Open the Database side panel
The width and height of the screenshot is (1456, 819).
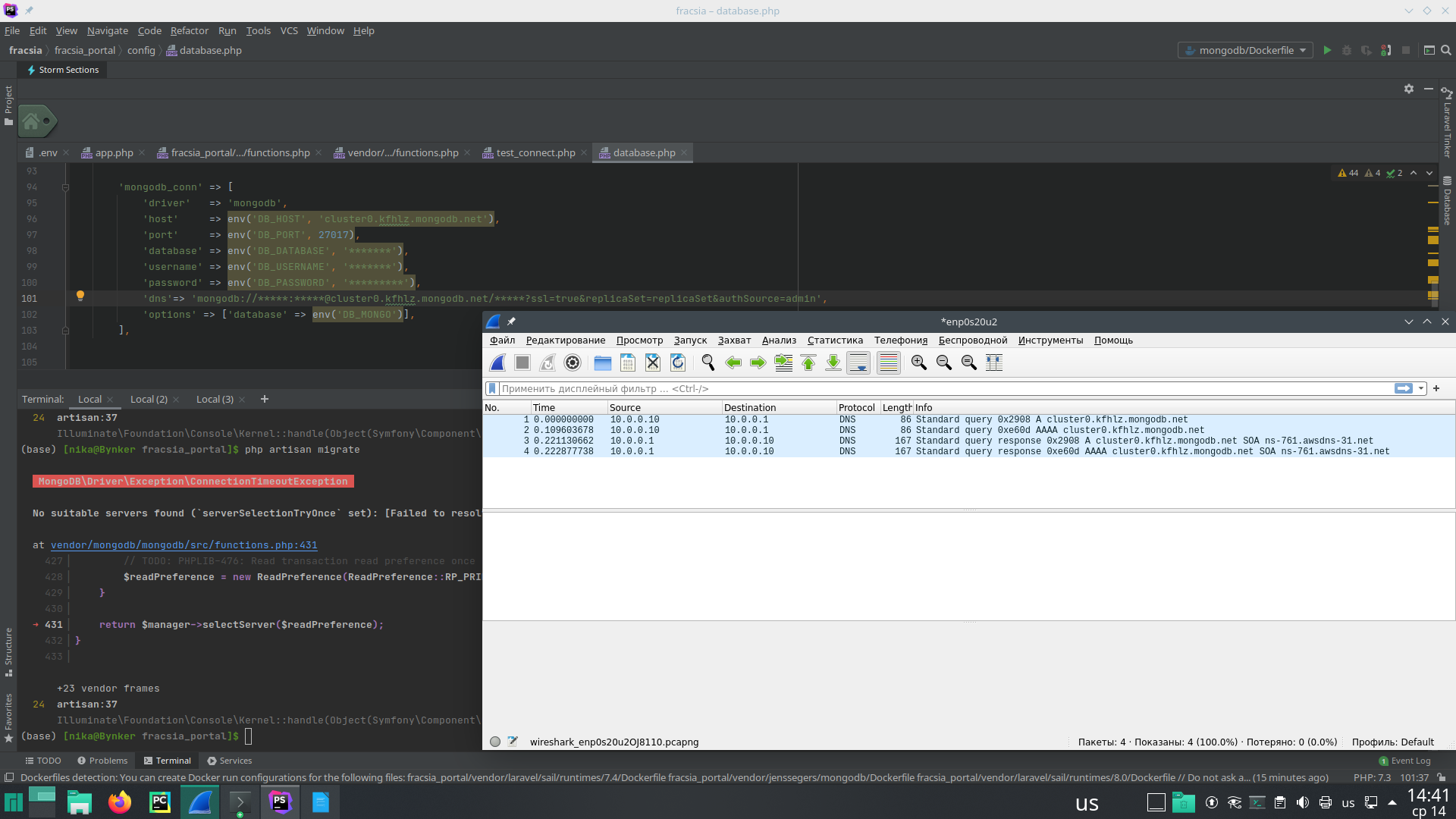(x=1447, y=201)
